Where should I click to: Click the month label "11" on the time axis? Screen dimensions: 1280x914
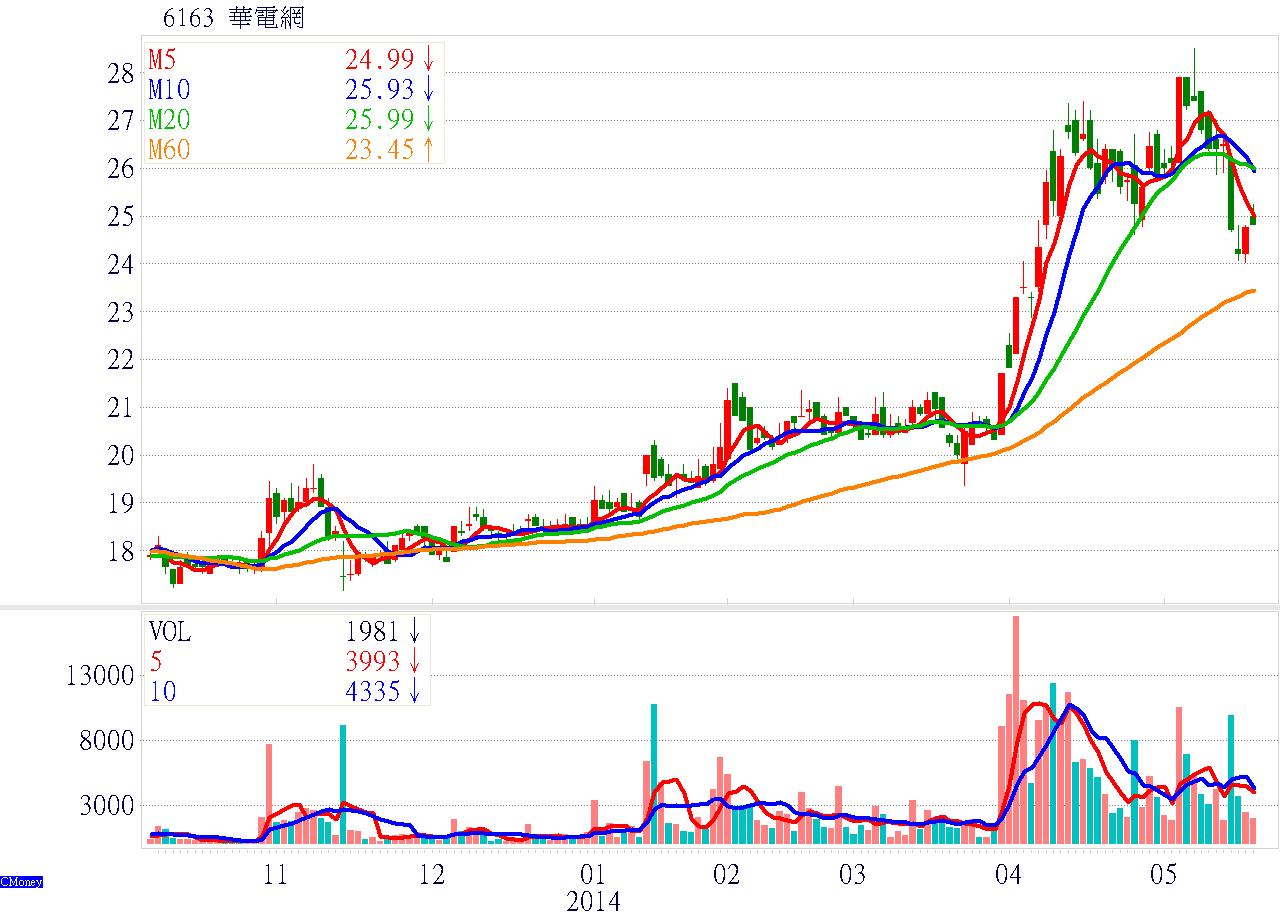coord(275,876)
